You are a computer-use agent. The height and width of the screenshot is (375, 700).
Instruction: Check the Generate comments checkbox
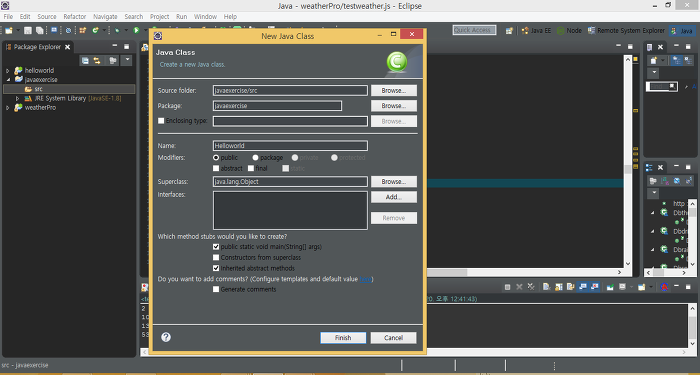[x=216, y=289]
